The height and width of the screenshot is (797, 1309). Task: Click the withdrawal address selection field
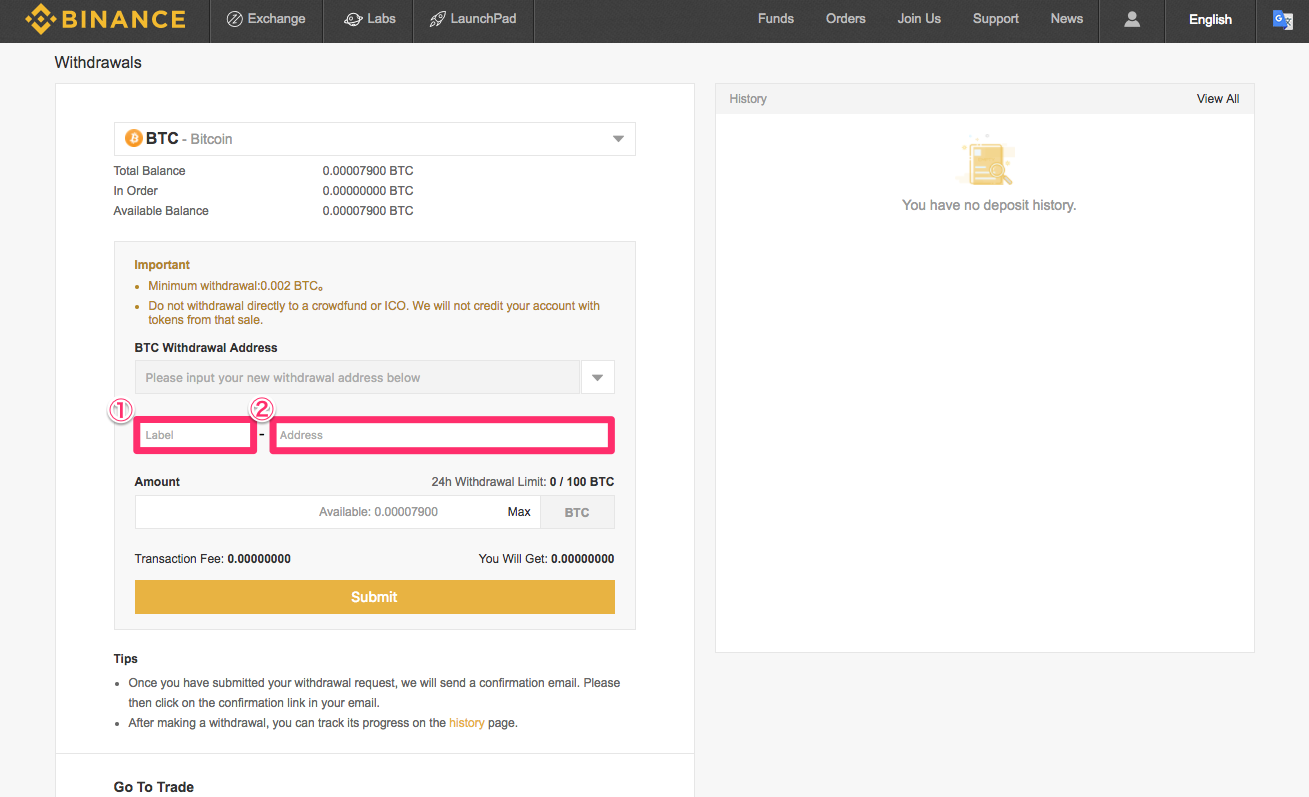357,378
